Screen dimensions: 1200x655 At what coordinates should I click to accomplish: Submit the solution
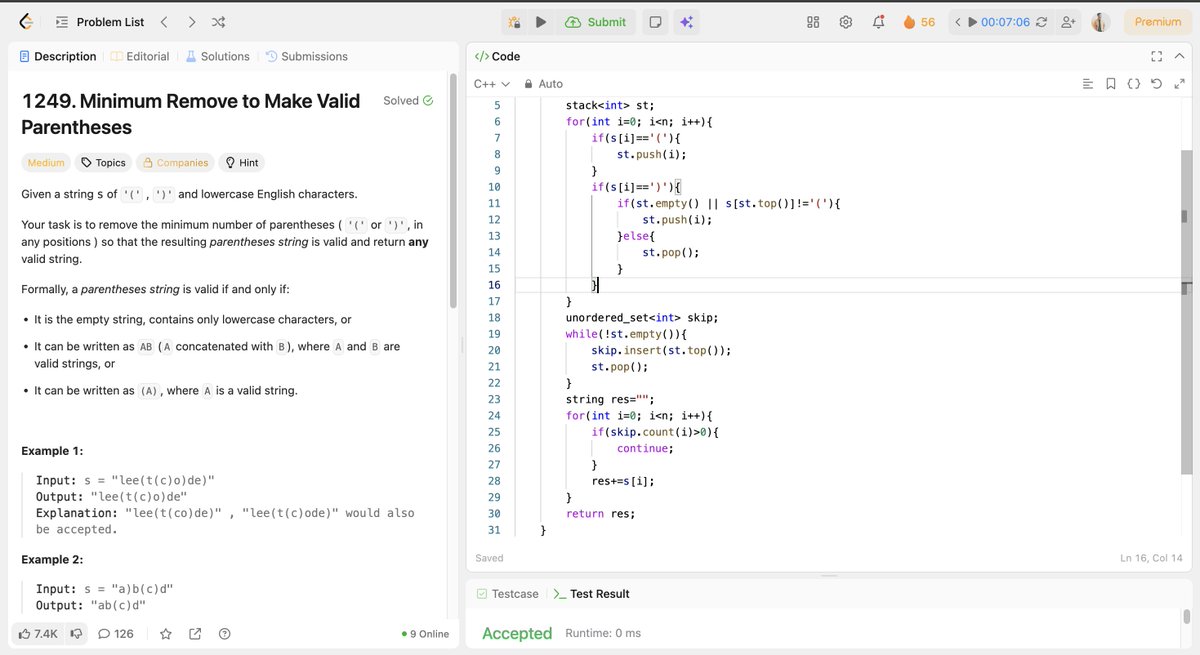click(x=596, y=22)
